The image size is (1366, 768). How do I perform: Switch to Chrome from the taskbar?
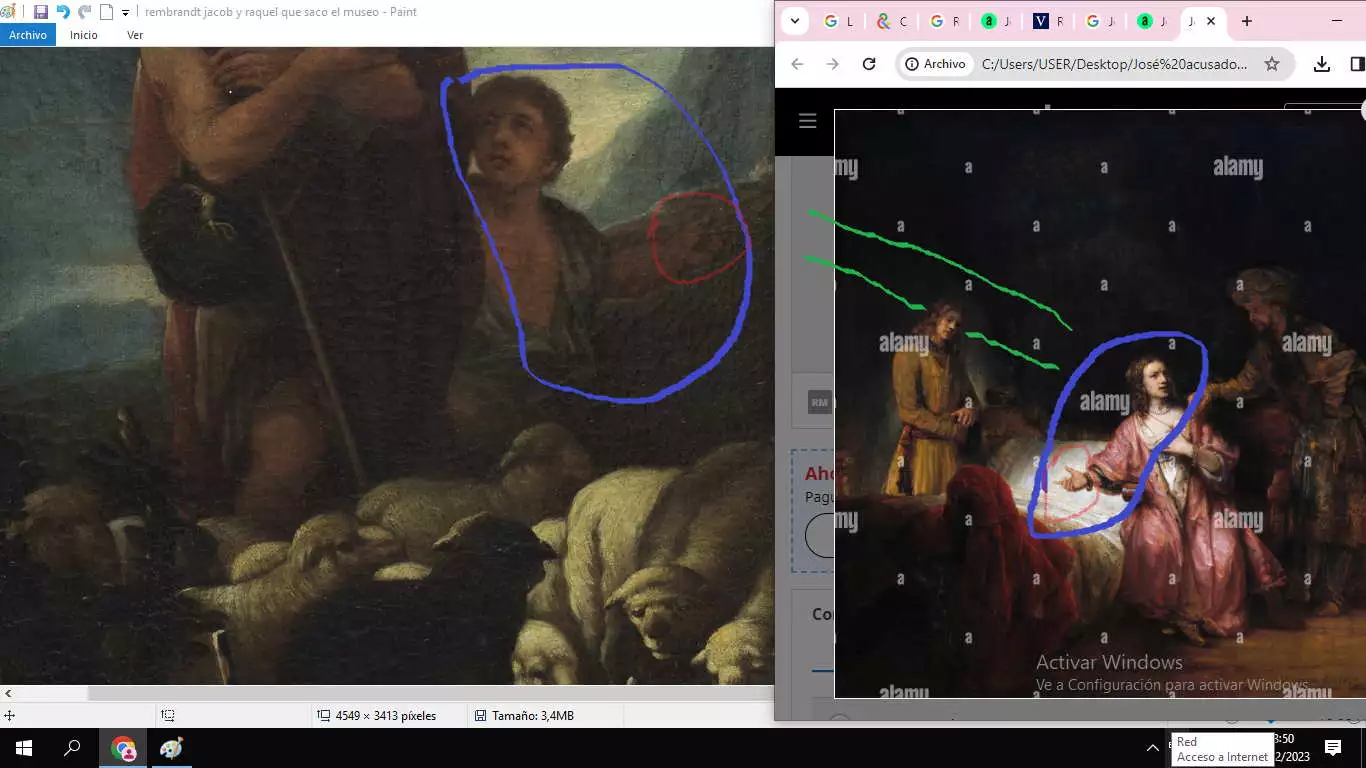tap(123, 748)
